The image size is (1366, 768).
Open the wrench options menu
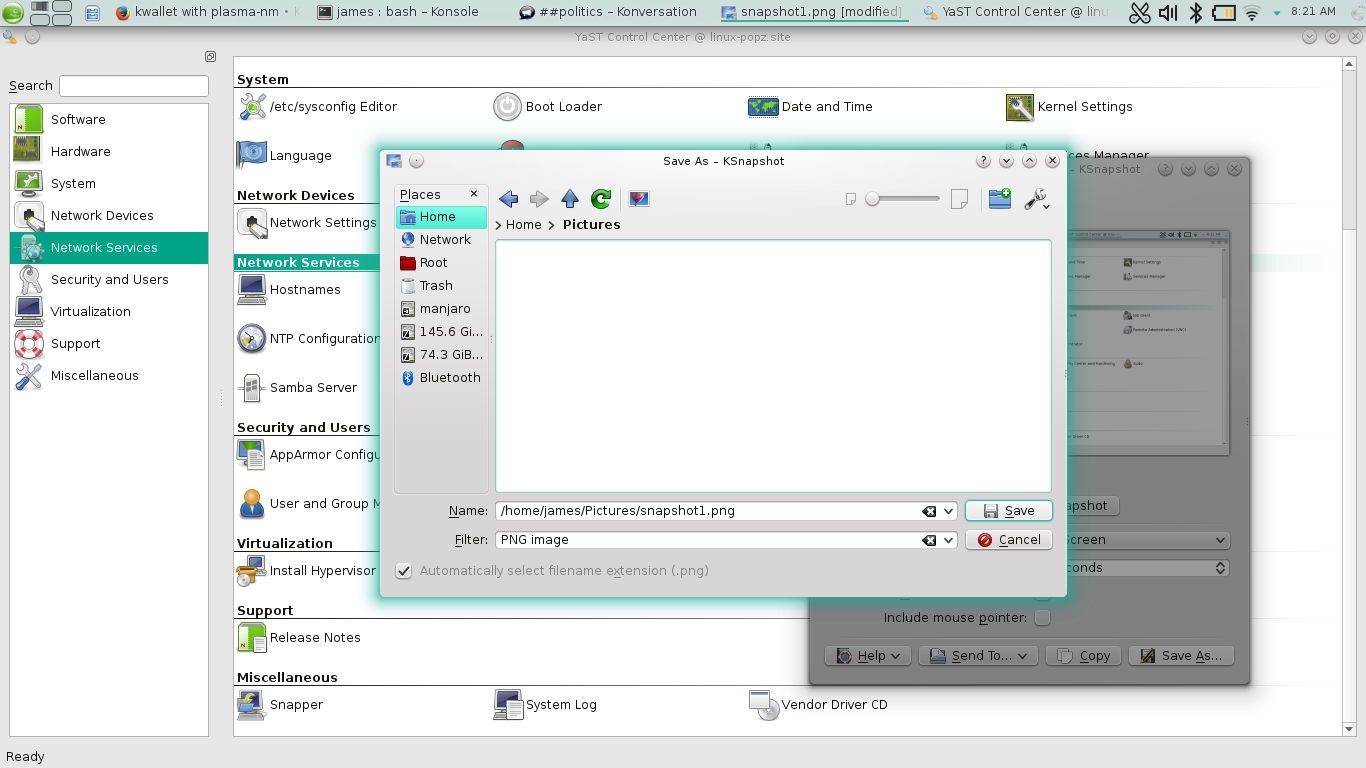[1037, 199]
